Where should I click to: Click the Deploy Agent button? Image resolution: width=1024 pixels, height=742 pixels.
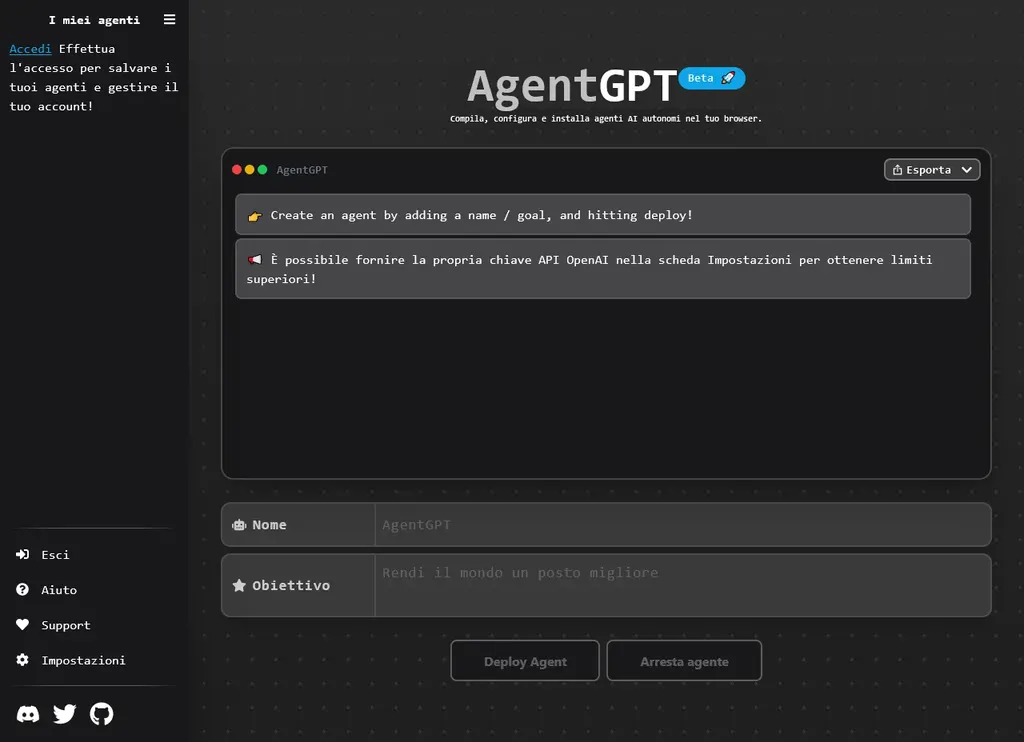pos(525,661)
